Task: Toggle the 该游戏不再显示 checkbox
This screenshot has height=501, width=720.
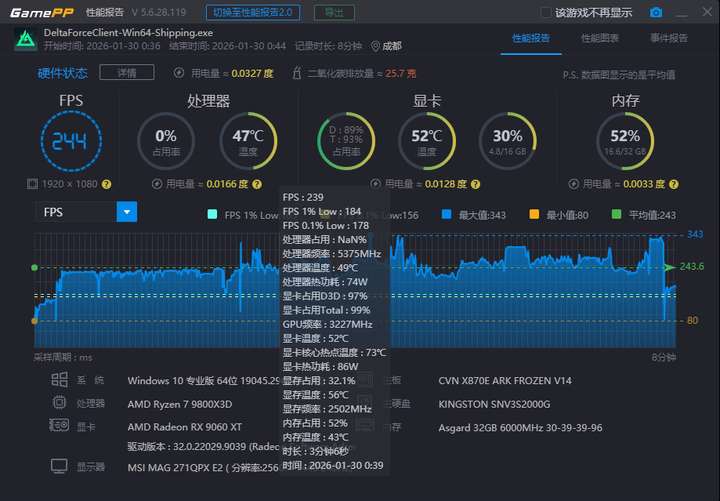Action: click(x=546, y=12)
